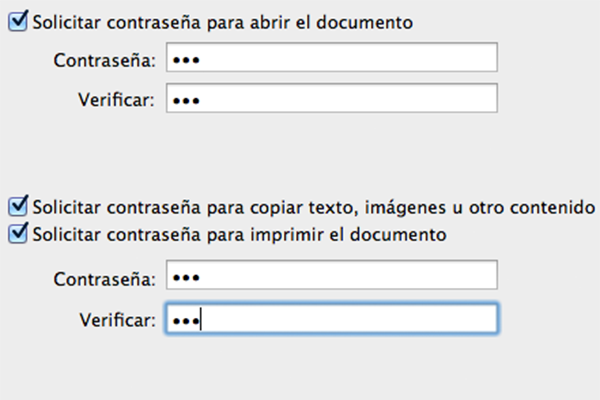Screen dimensions: 600x400
Task: Click the checkmark beside 'imprimir el documento'
Action: tap(18, 233)
